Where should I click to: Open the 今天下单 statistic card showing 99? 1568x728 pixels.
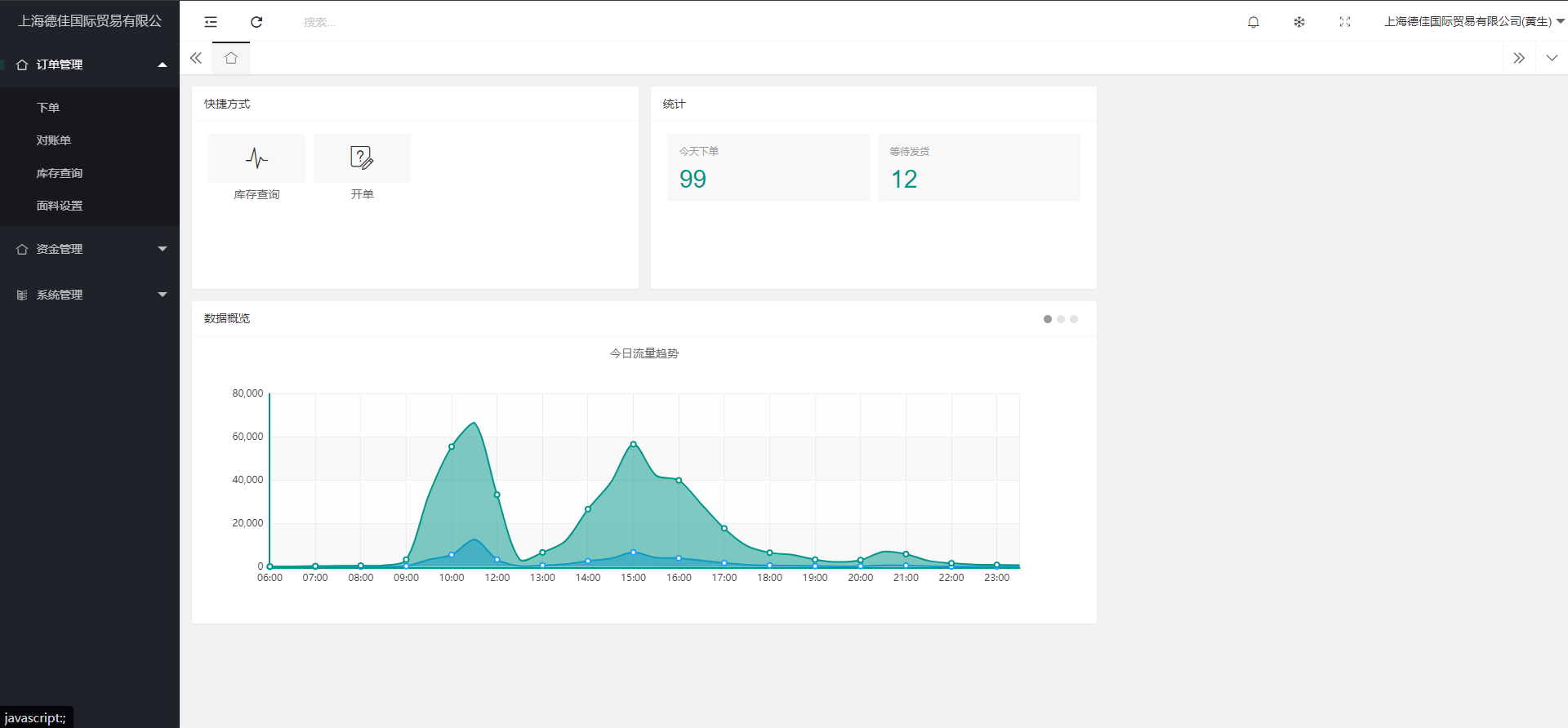tap(768, 167)
